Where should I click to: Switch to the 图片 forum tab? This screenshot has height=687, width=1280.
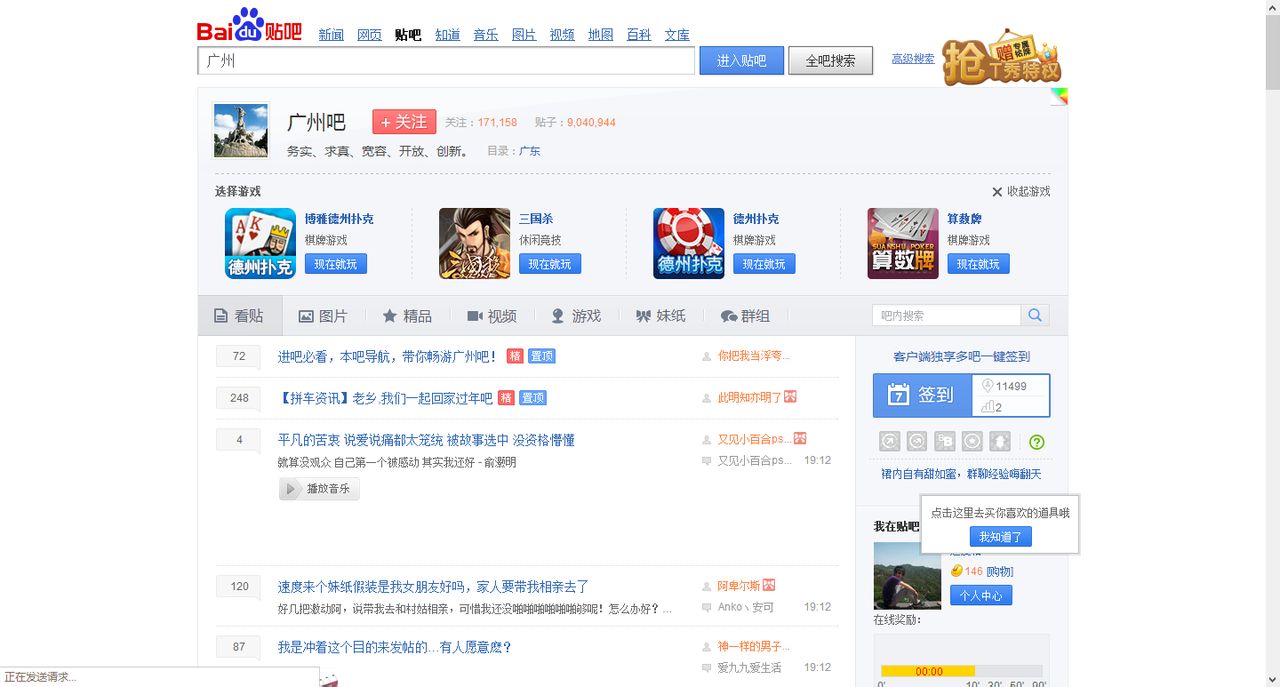click(x=323, y=316)
